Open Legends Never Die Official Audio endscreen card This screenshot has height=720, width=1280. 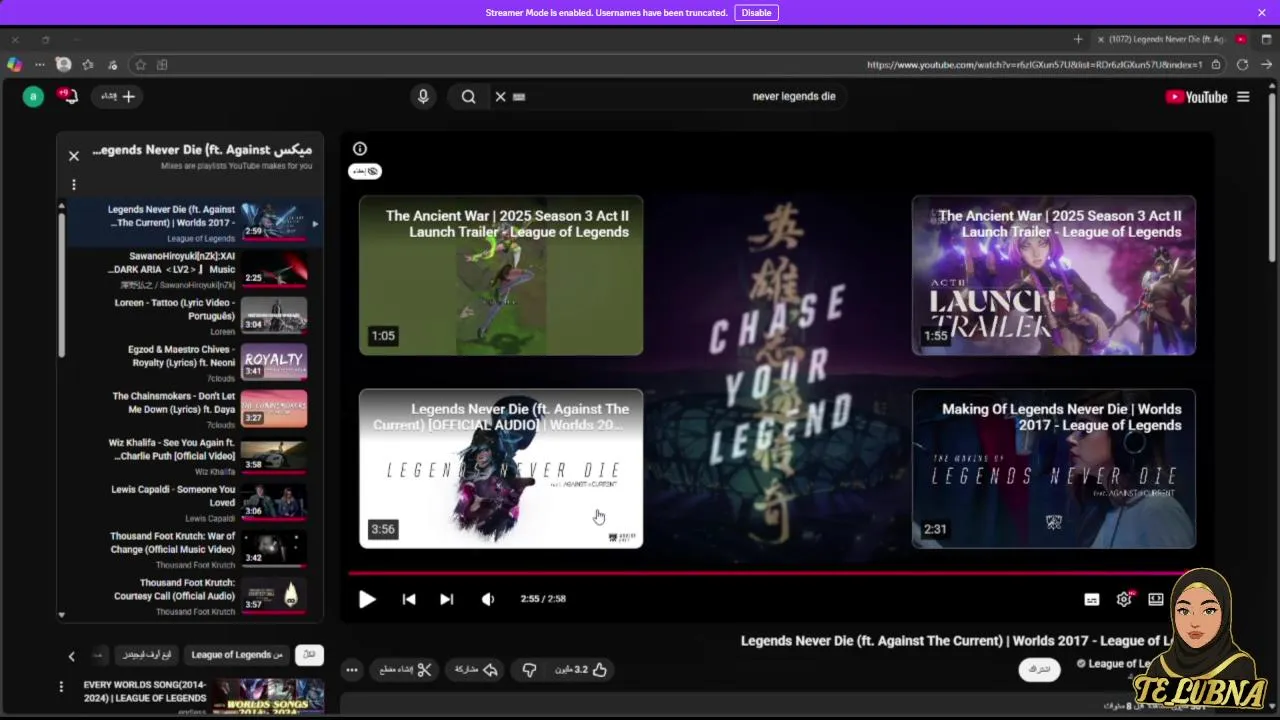[x=501, y=468]
